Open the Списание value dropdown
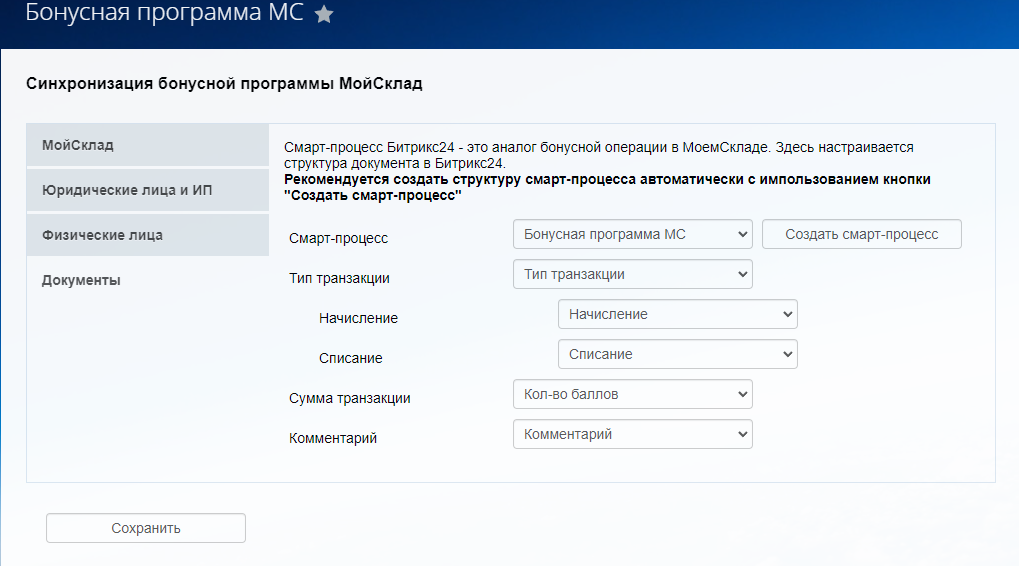 tap(677, 354)
